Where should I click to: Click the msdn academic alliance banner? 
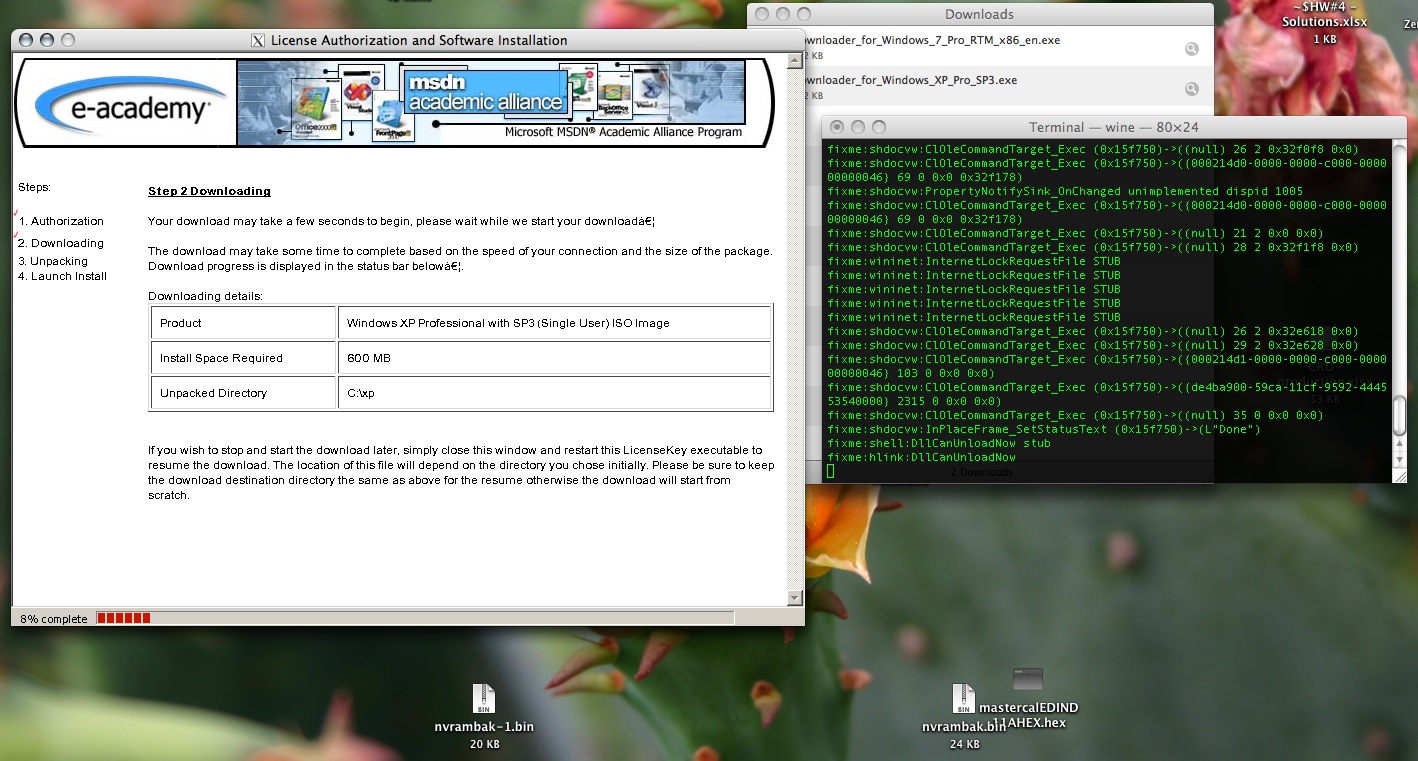490,102
